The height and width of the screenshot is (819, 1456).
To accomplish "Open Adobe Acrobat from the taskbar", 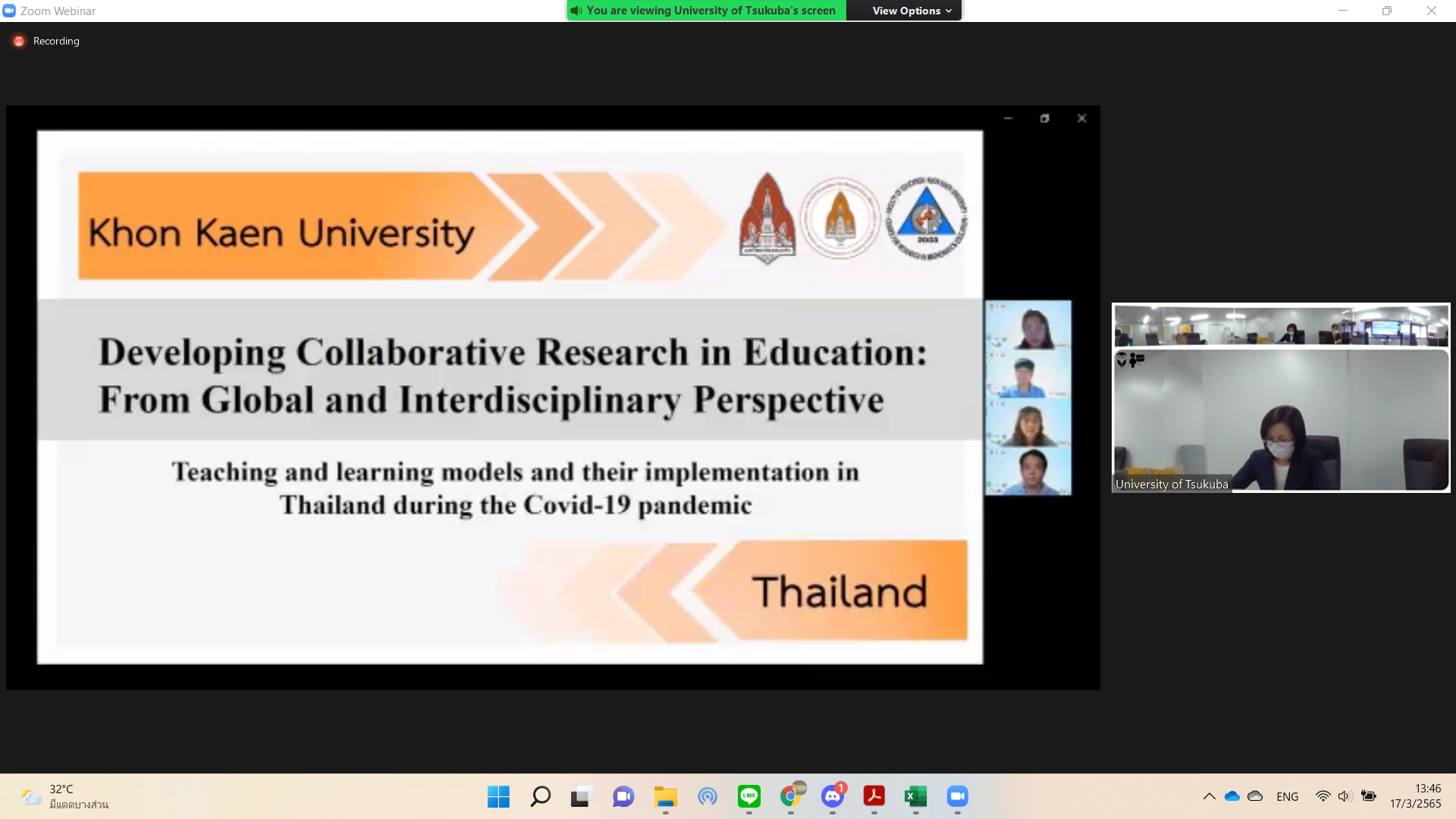I will coord(874,796).
